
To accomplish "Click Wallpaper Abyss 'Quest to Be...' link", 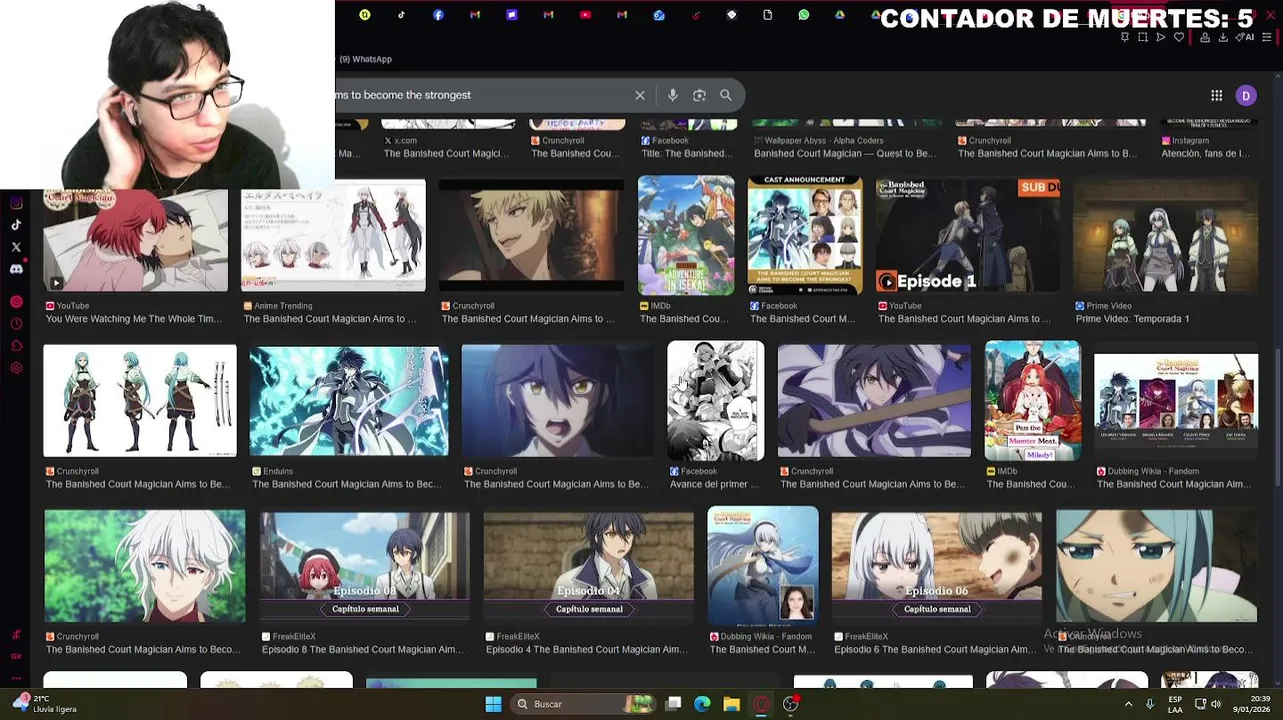I will pos(845,154).
